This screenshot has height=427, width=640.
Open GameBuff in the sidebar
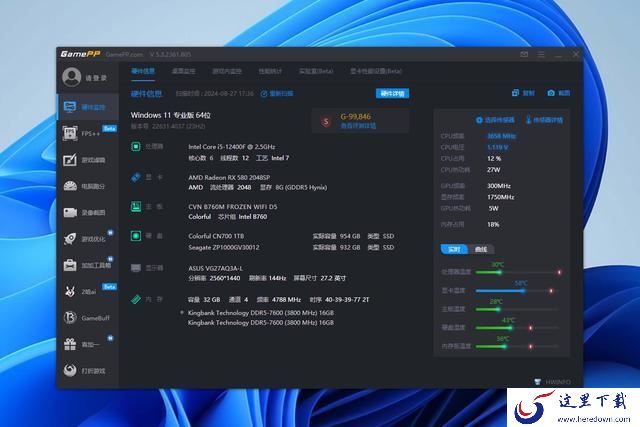pos(87,318)
